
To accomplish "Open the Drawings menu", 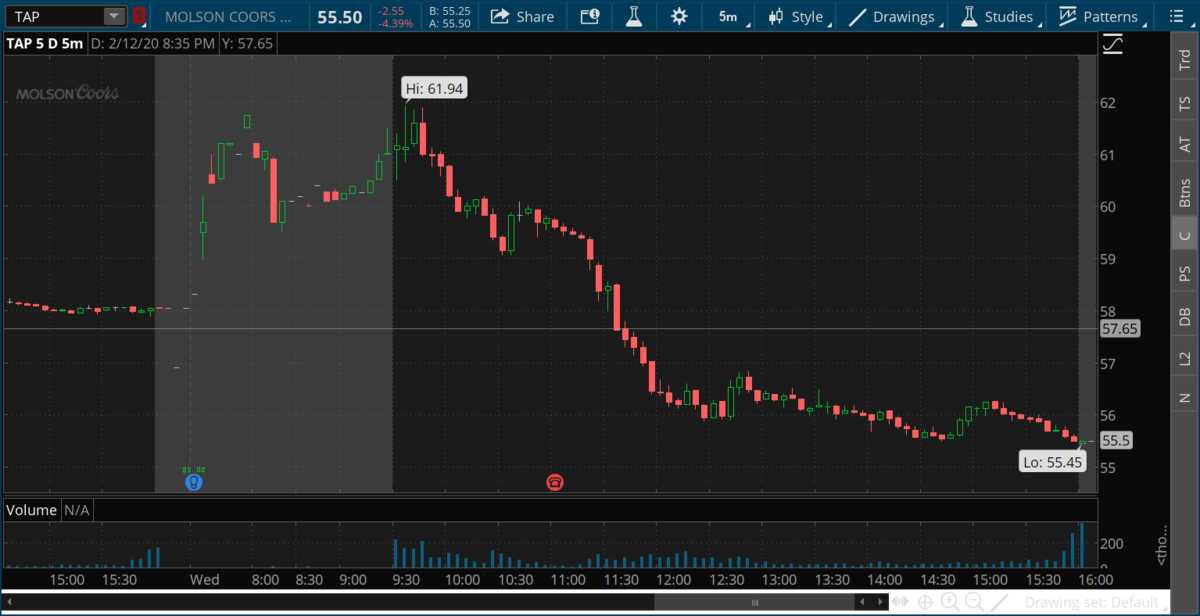I will click(894, 16).
